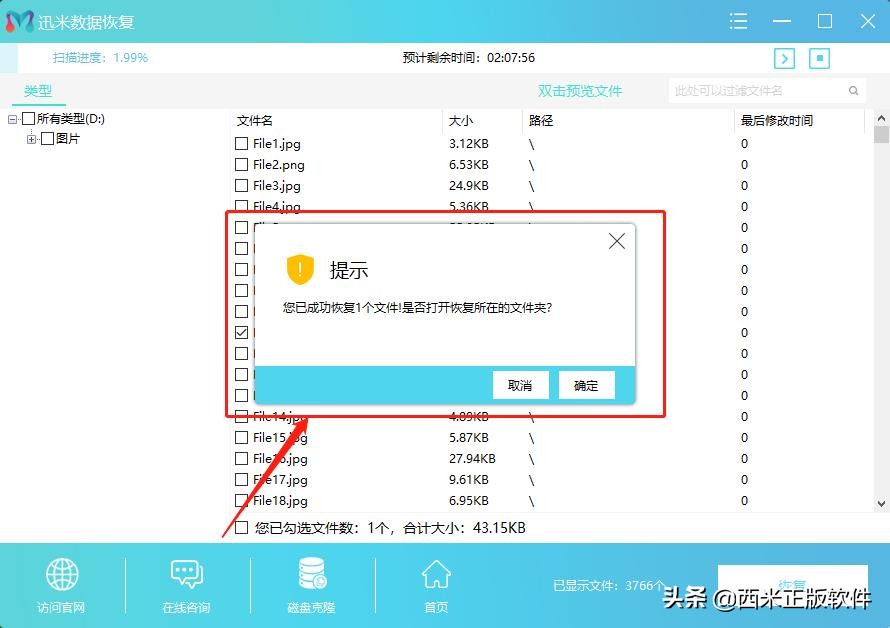This screenshot has width=890, height=628.
Task: Click the file list scrollbar thumb
Action: [x=881, y=135]
